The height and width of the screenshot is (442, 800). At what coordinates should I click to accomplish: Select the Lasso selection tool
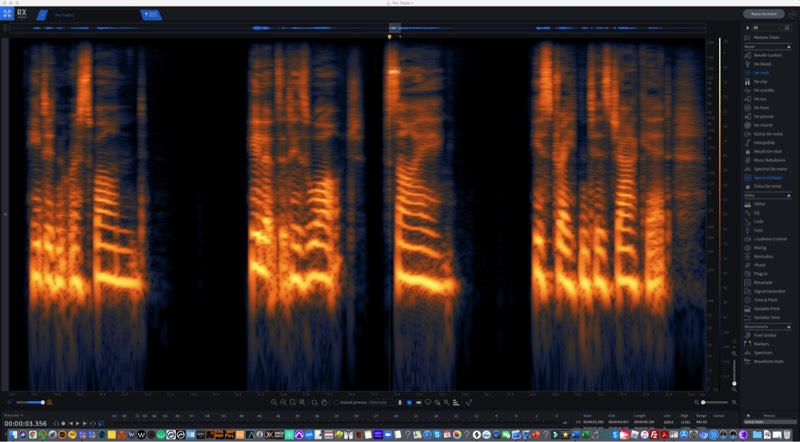(428, 403)
